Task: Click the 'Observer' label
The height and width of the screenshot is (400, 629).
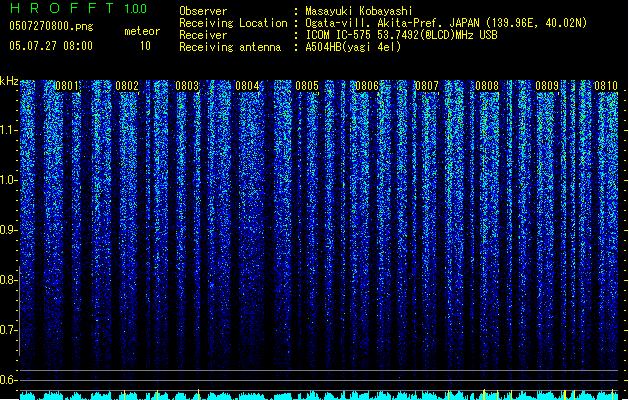Action: click(203, 11)
